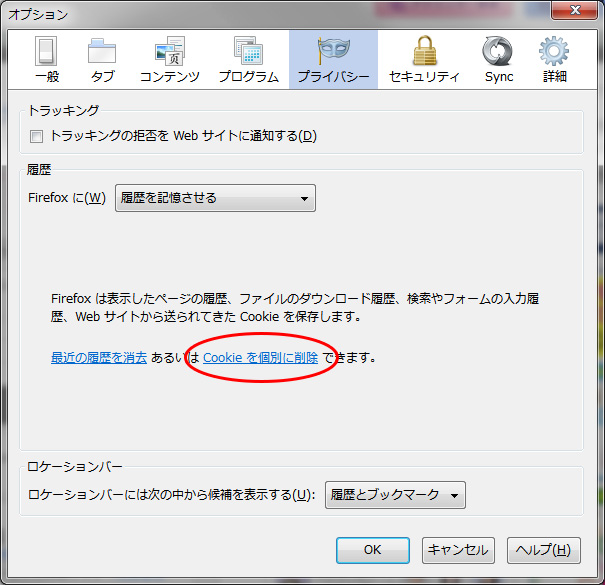Click the 最近の履歴を消去 link

click(x=99, y=358)
